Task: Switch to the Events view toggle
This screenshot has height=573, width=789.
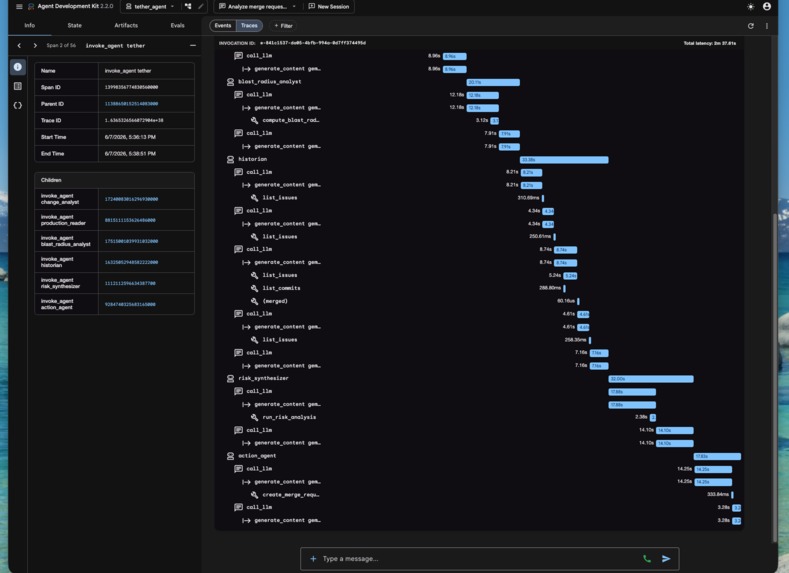Action: (223, 26)
